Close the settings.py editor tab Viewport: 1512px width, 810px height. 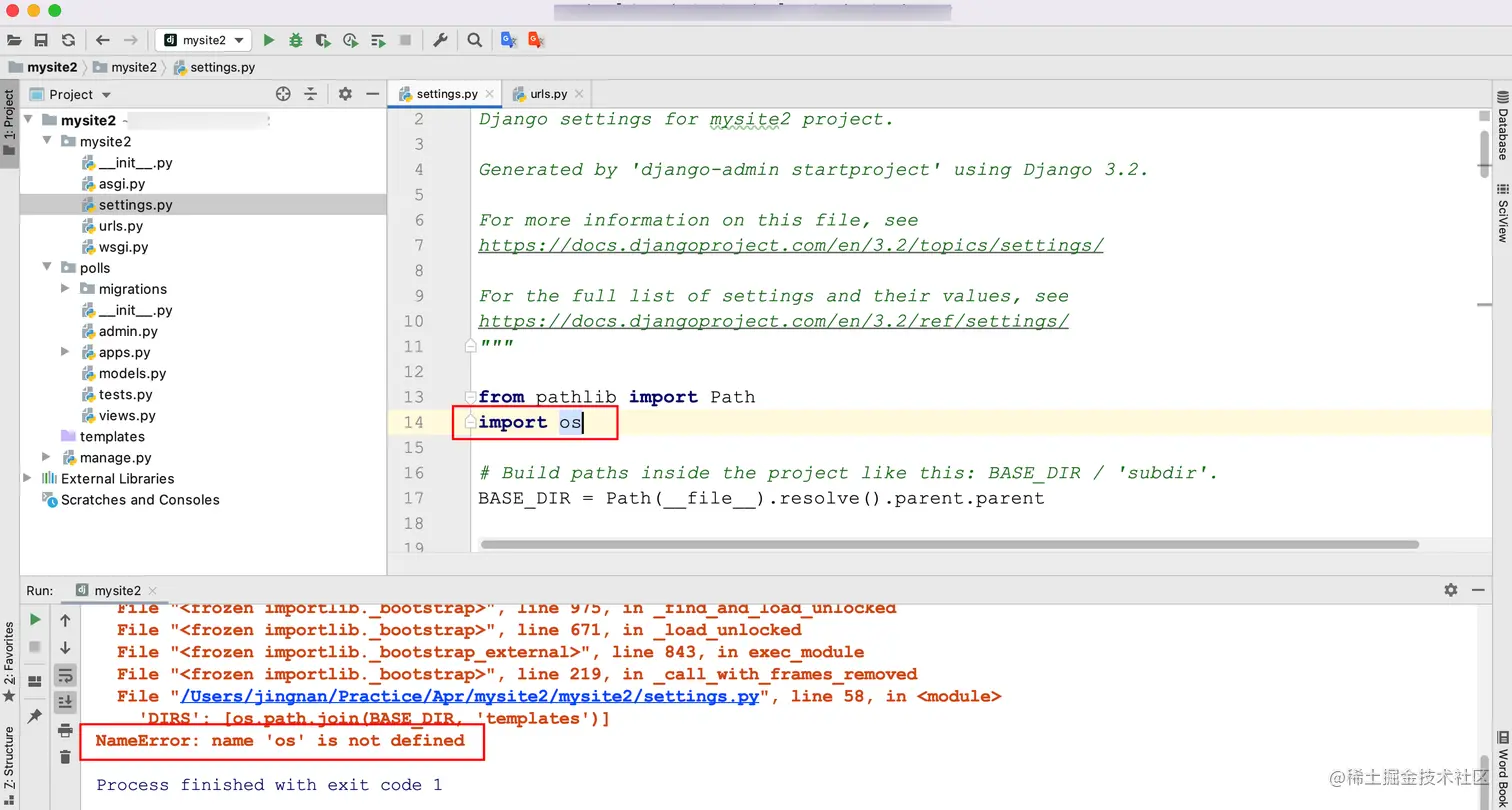[490, 94]
